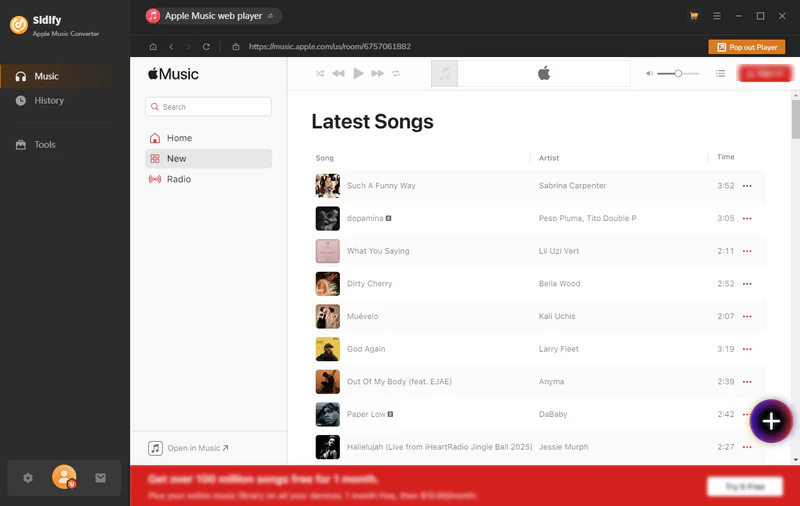The image size is (800, 506).
Task: Open more options for God Again
Action: coord(747,349)
